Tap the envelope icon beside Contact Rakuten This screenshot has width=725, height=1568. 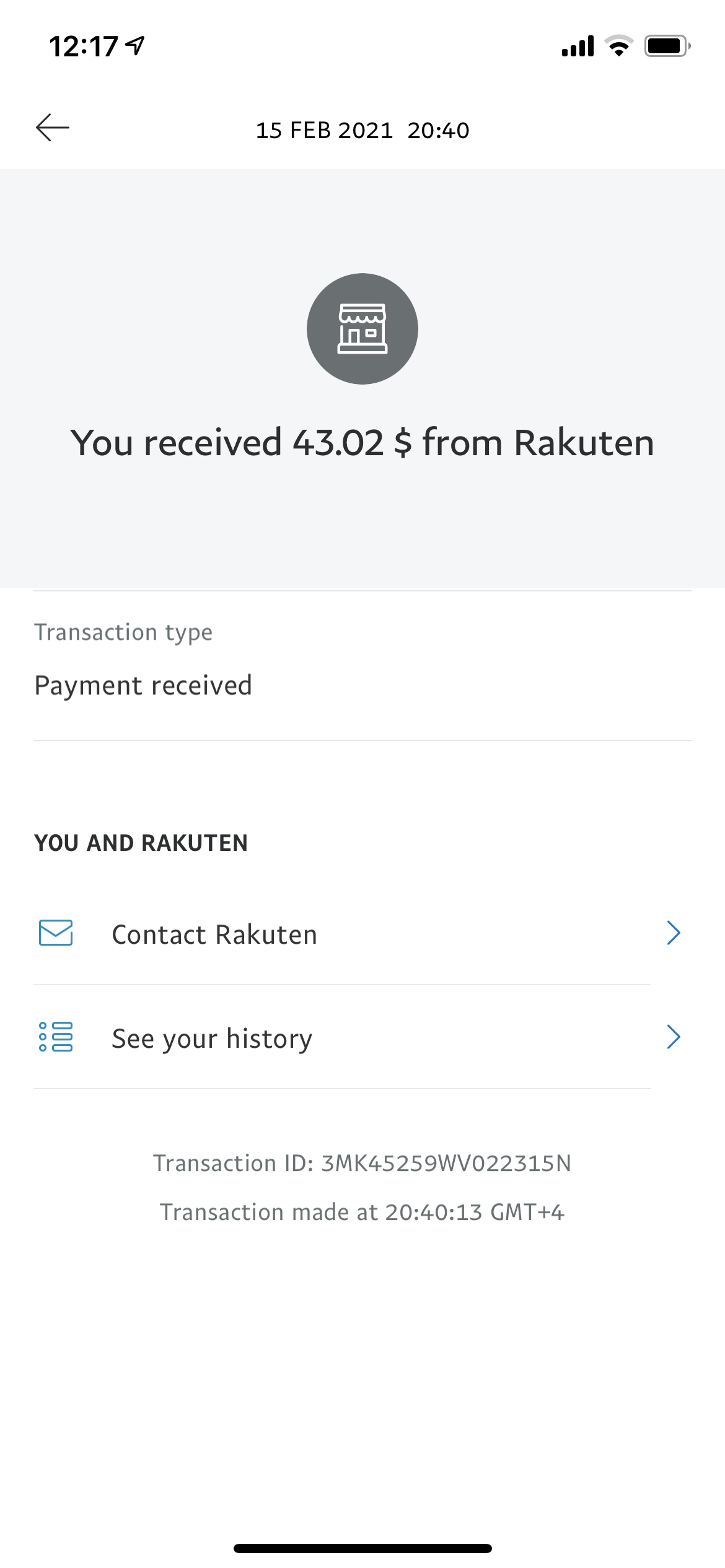pyautogui.click(x=56, y=933)
